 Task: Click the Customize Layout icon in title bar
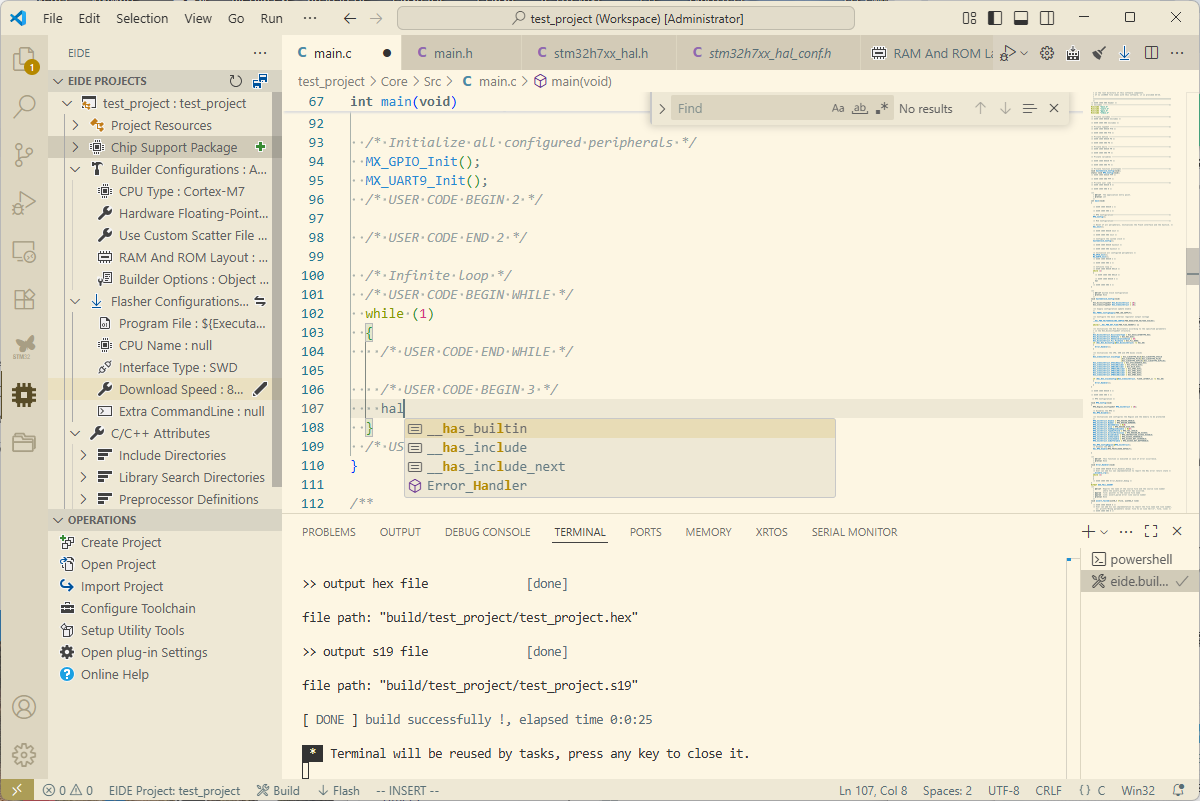coord(969,18)
